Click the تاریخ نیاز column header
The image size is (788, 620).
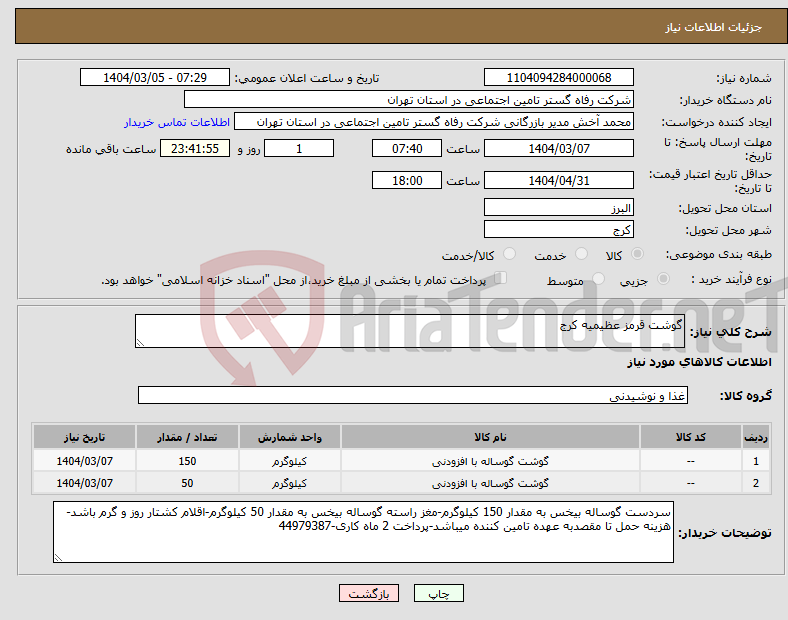pyautogui.click(x=84, y=437)
